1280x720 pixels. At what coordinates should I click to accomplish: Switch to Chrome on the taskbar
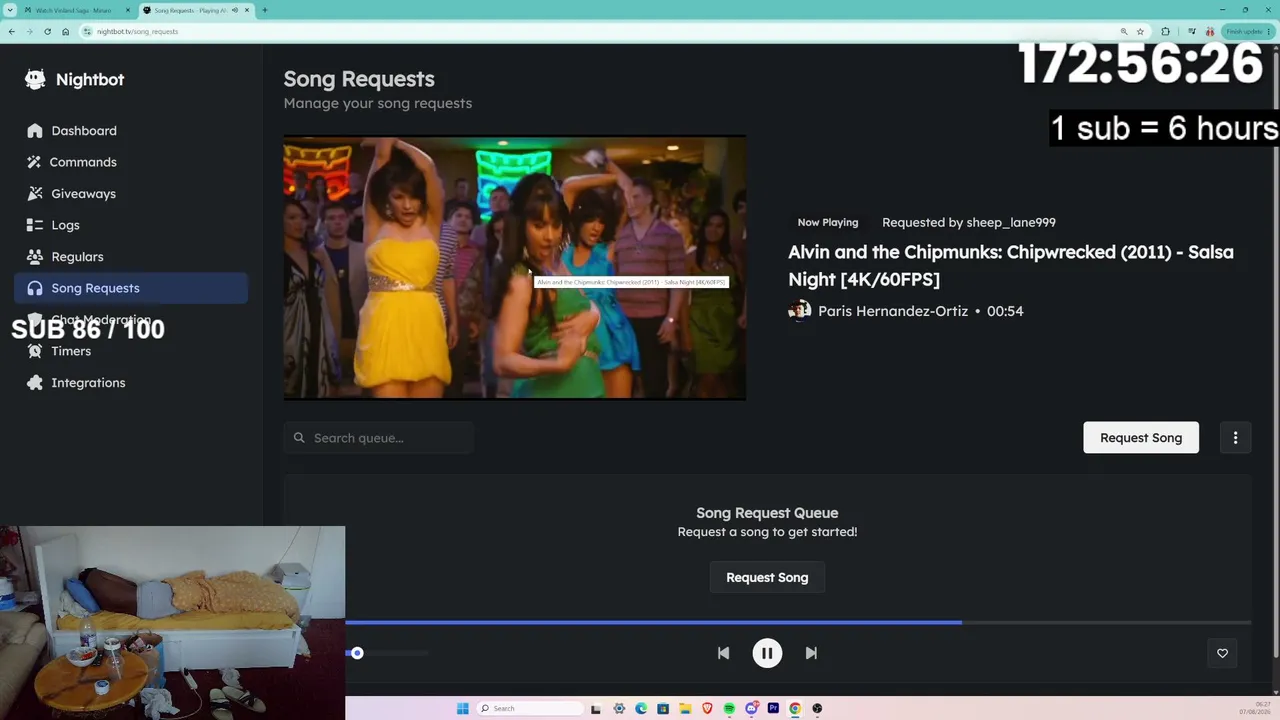coord(795,708)
